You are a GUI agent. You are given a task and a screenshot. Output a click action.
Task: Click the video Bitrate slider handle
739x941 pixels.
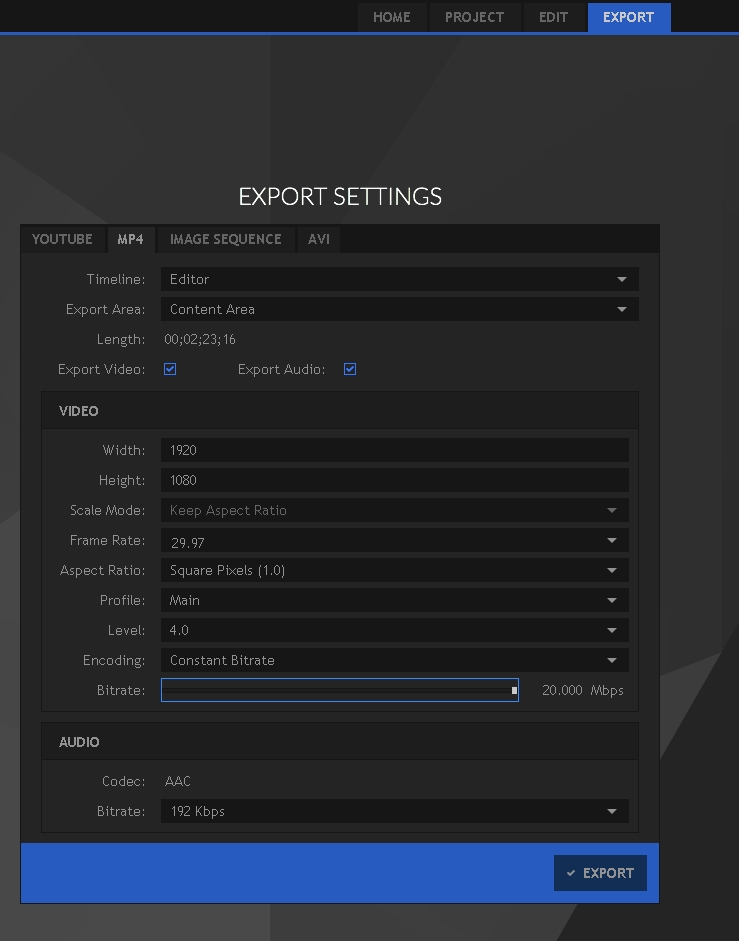514,690
